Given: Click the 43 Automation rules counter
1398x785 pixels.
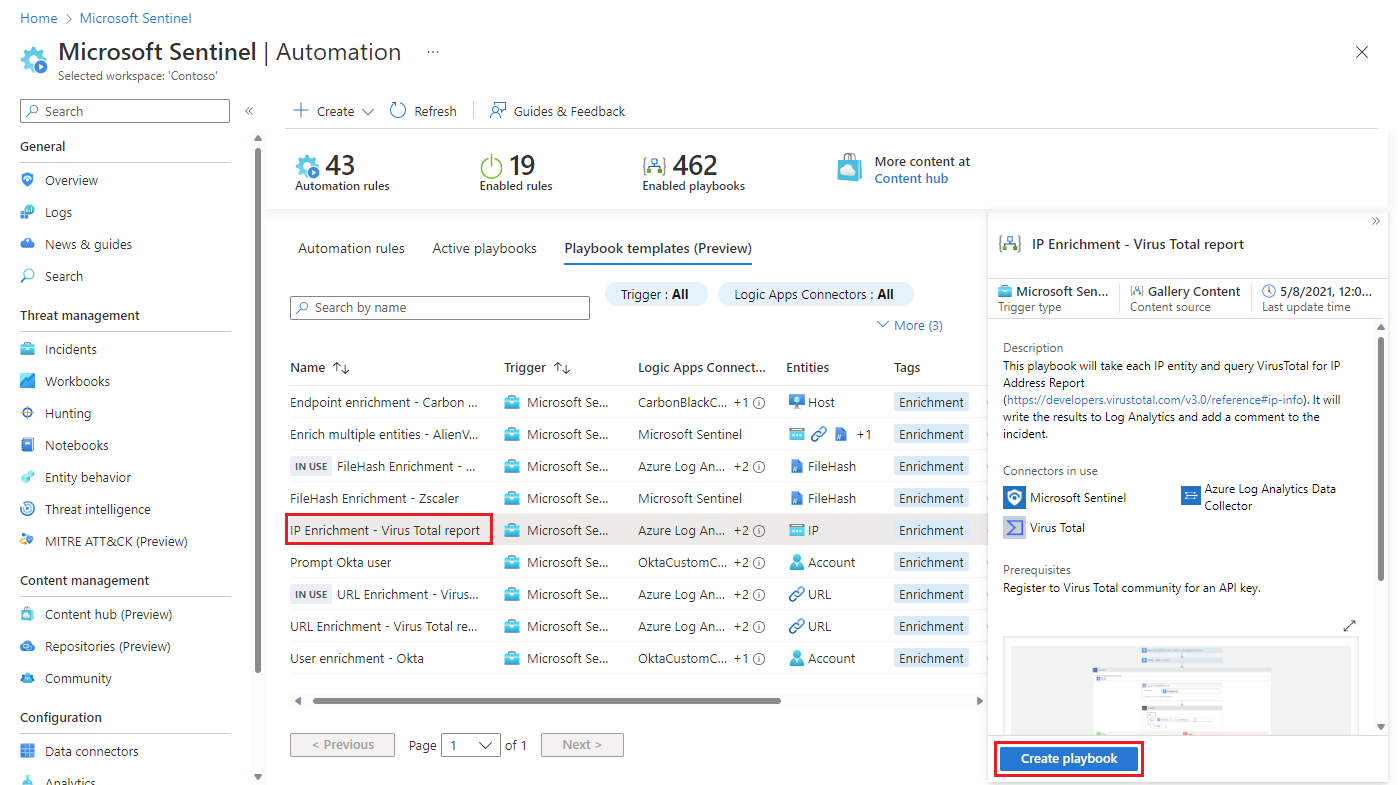Looking at the screenshot, I should click(x=342, y=172).
